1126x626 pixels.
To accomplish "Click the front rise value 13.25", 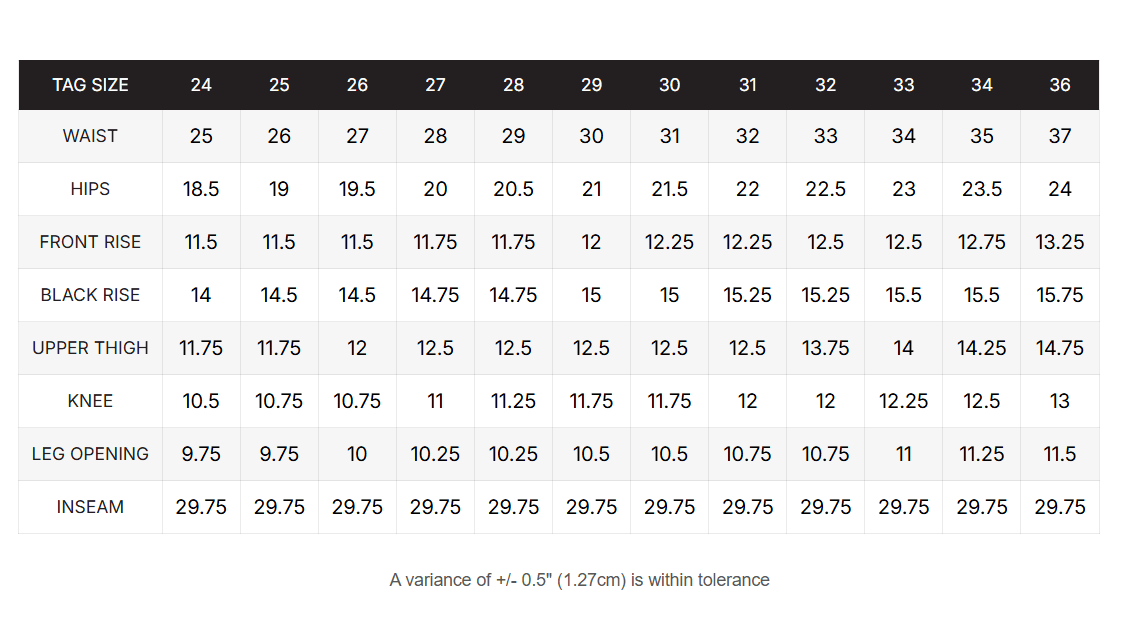I will click(1060, 242).
